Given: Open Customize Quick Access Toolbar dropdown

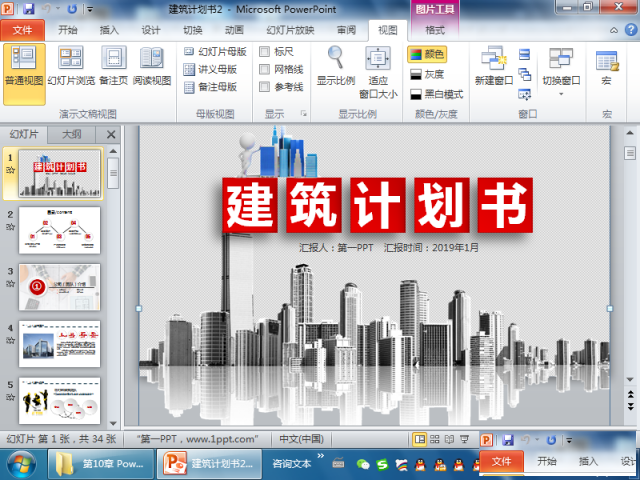Looking at the screenshot, I should coord(90,9).
